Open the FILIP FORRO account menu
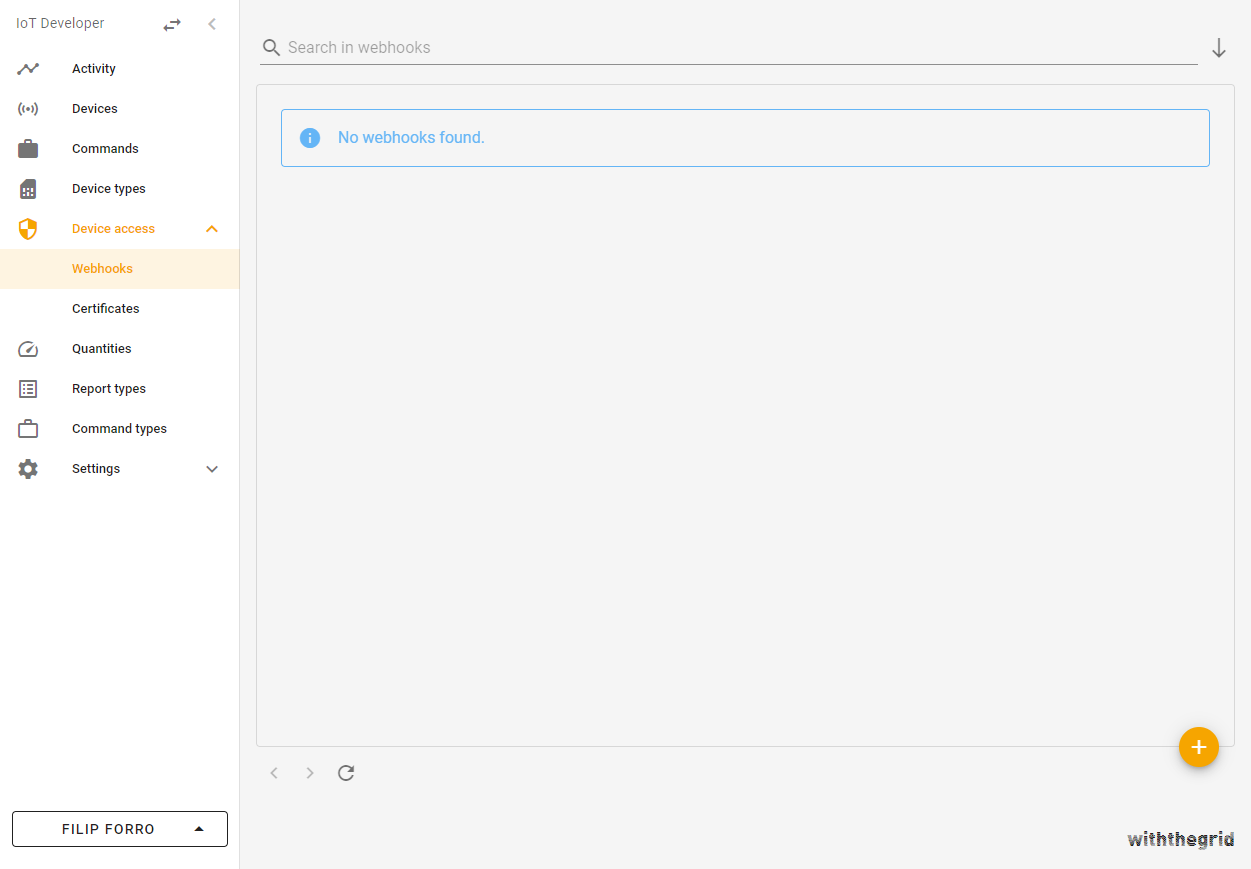Image resolution: width=1251 pixels, height=869 pixels. click(x=119, y=828)
